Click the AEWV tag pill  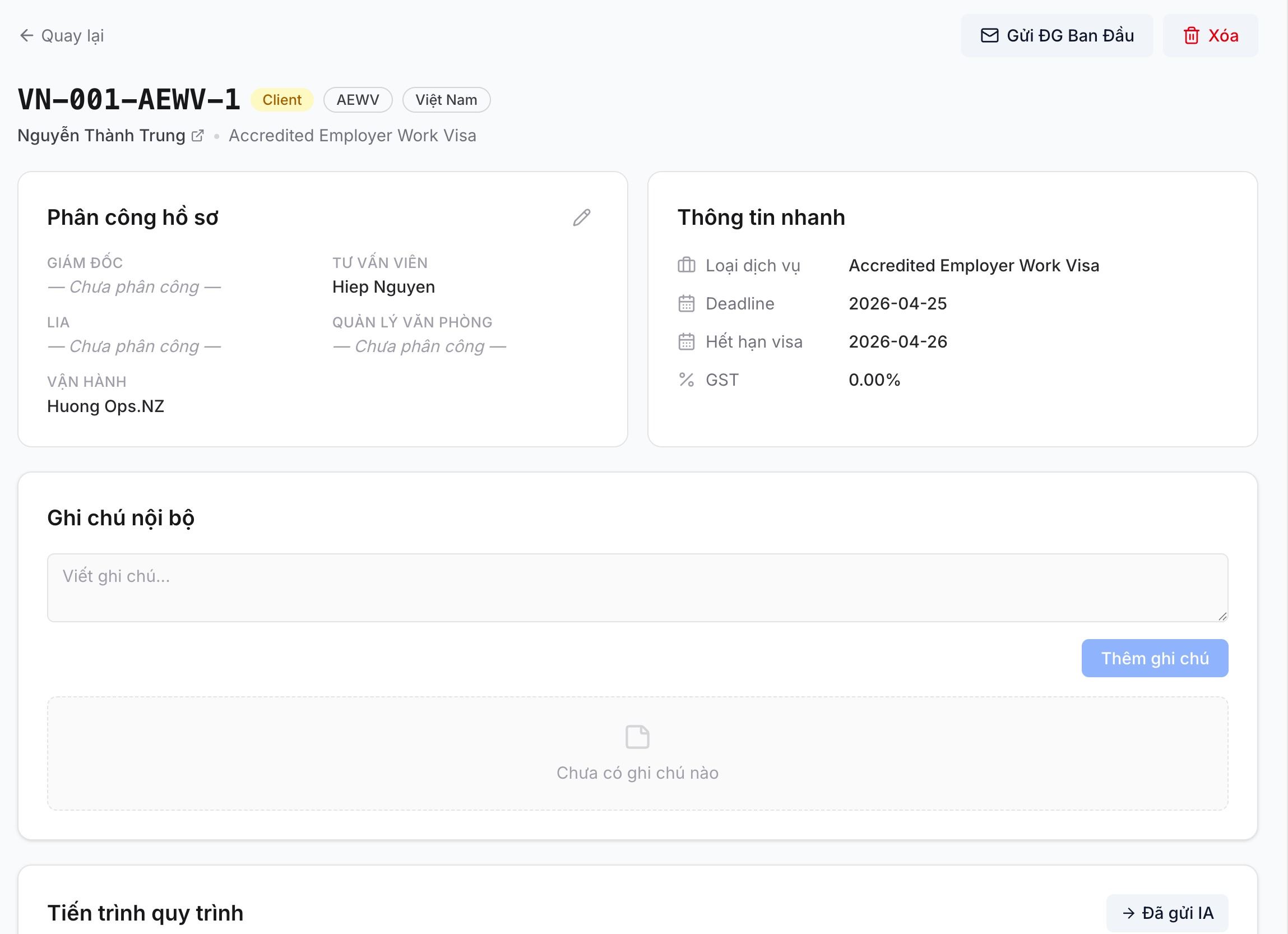point(358,100)
